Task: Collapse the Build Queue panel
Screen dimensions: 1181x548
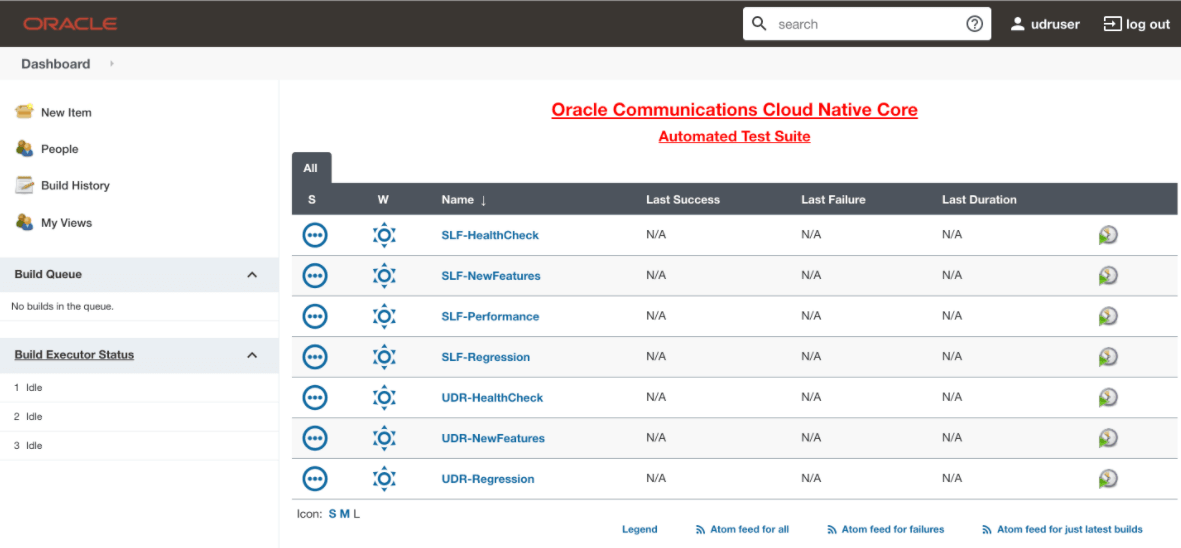Action: (252, 275)
